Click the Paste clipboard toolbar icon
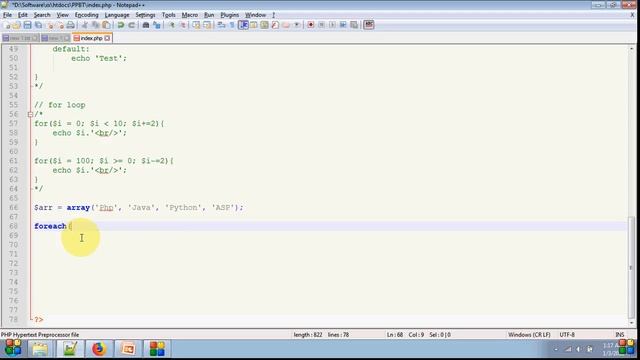The image size is (640, 360). coord(106,25)
